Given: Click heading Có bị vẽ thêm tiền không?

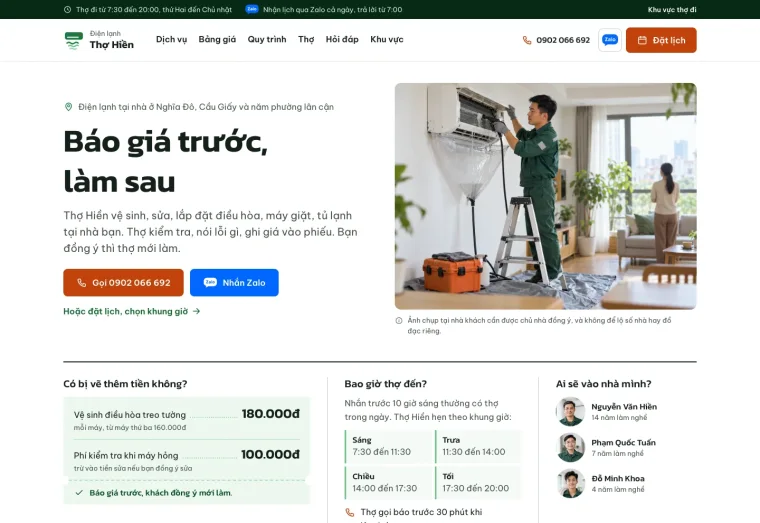Looking at the screenshot, I should pos(125,384).
